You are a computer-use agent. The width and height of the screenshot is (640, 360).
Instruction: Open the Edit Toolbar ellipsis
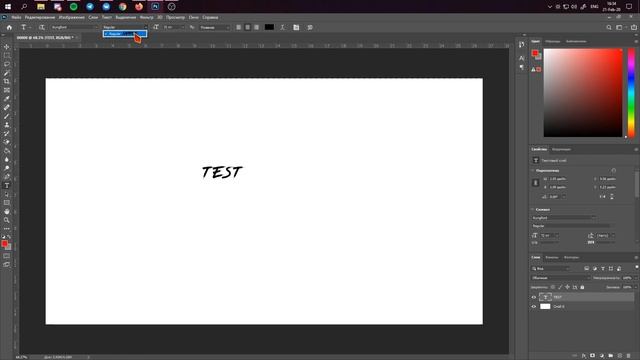(7, 229)
